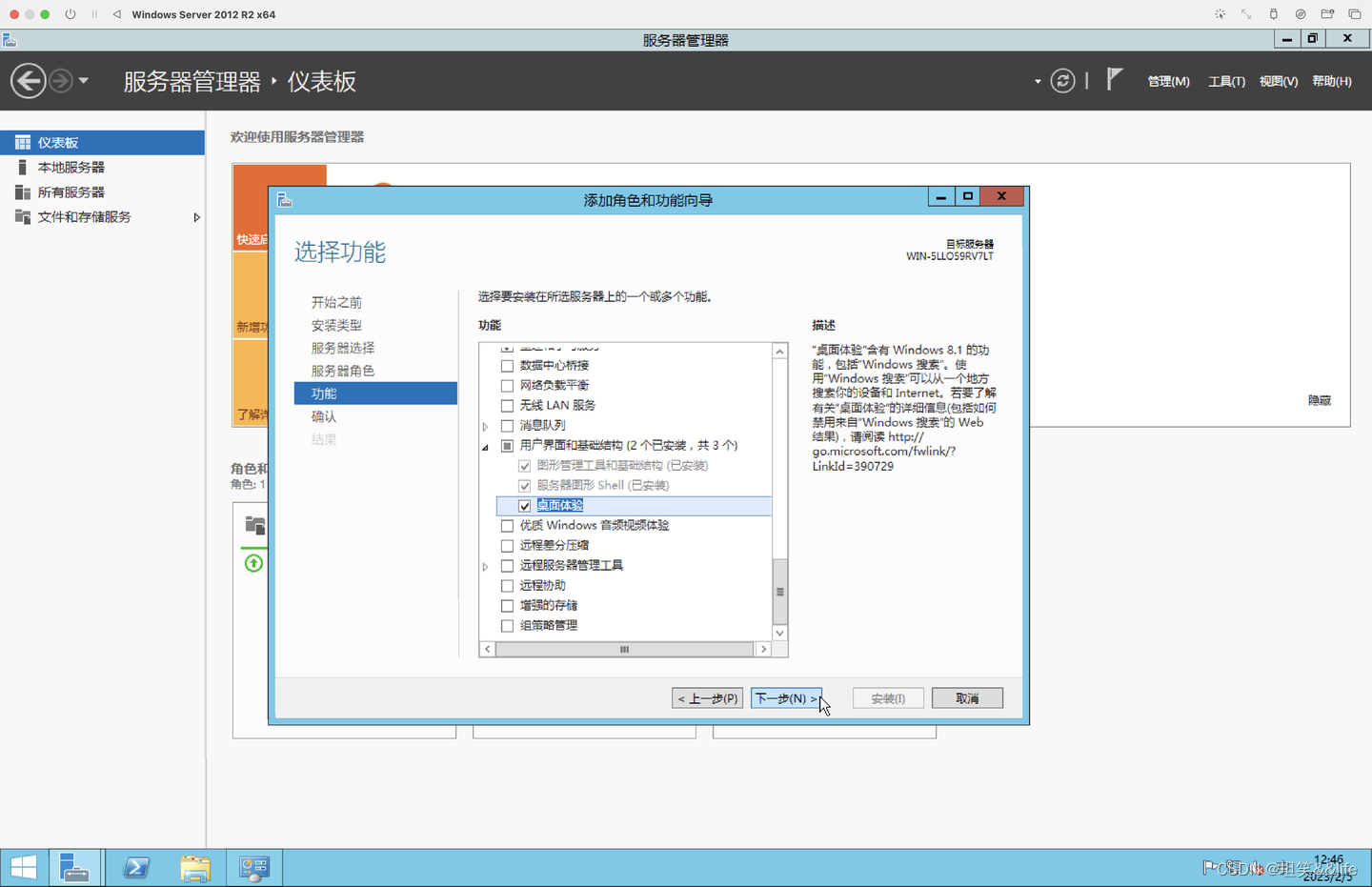Viewport: 1372px width, 887px height.
Task: Click the 文件和存储服务 icon in sidebar
Action: point(23,217)
